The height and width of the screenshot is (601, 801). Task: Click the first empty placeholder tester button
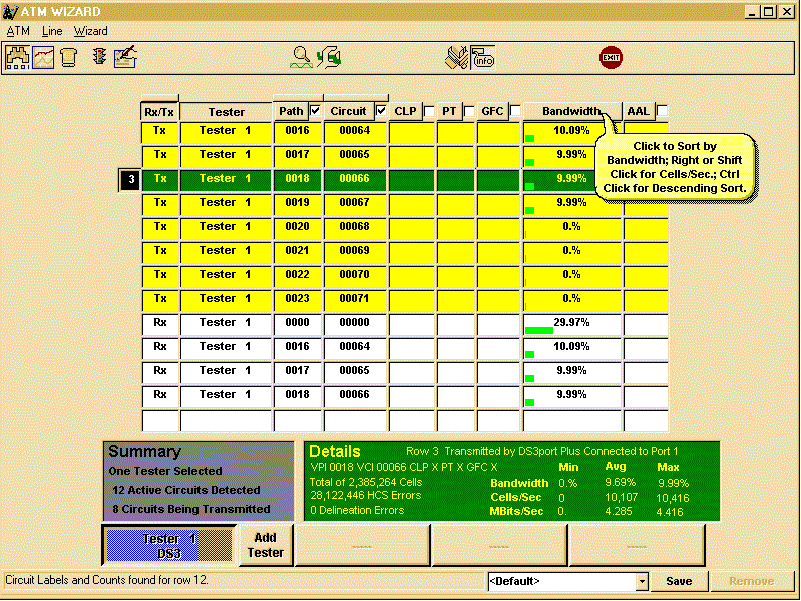(362, 546)
